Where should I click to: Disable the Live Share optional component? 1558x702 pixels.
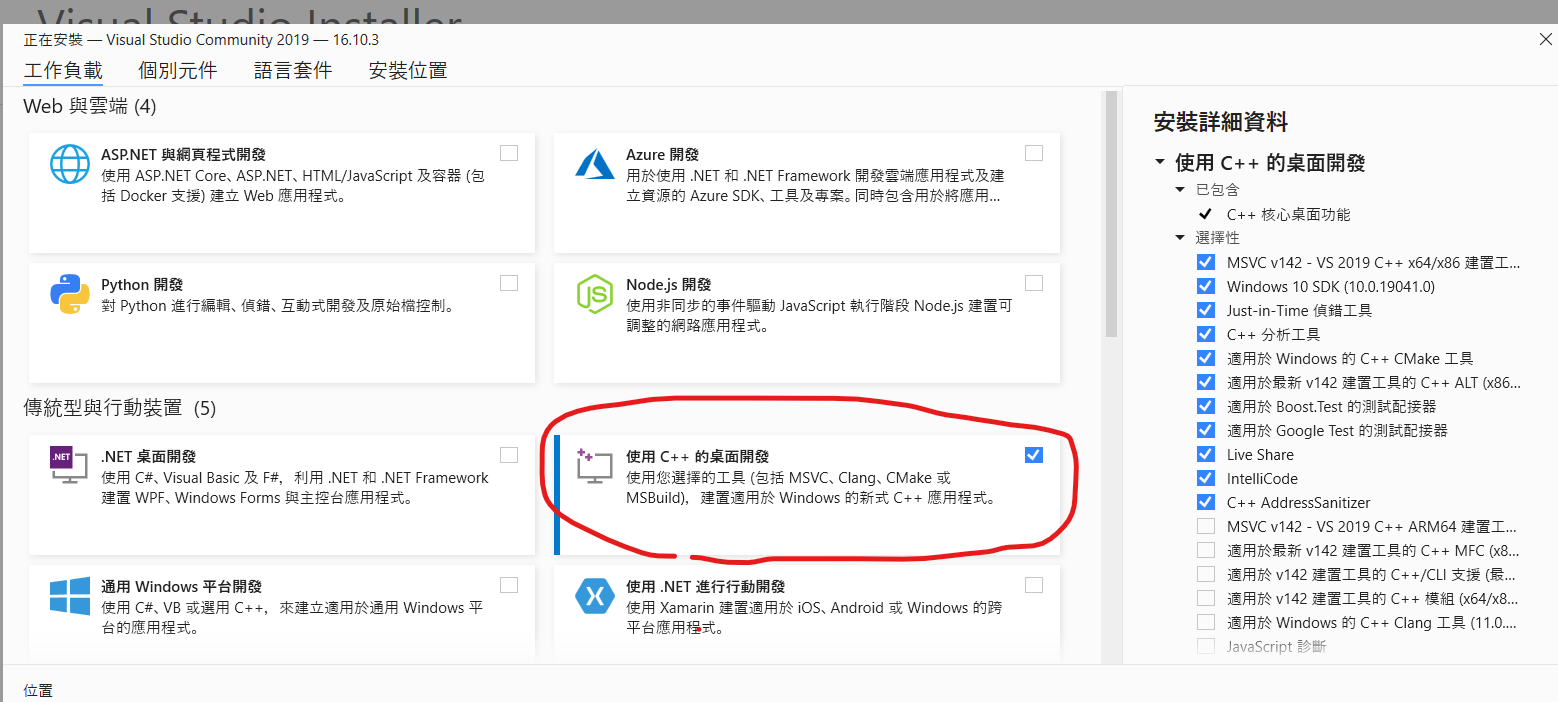[x=1206, y=455]
